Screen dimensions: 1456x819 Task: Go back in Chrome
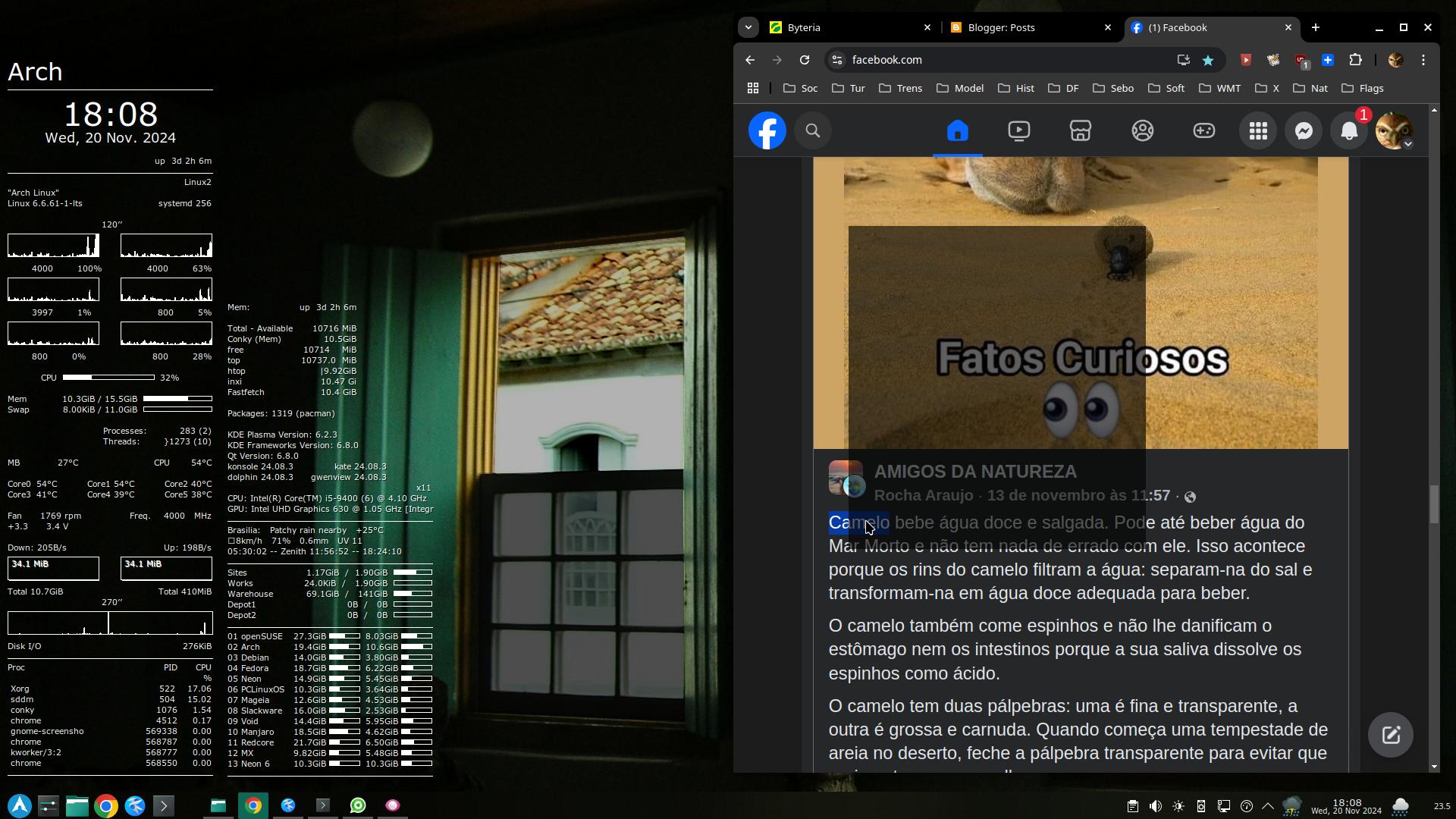(749, 60)
